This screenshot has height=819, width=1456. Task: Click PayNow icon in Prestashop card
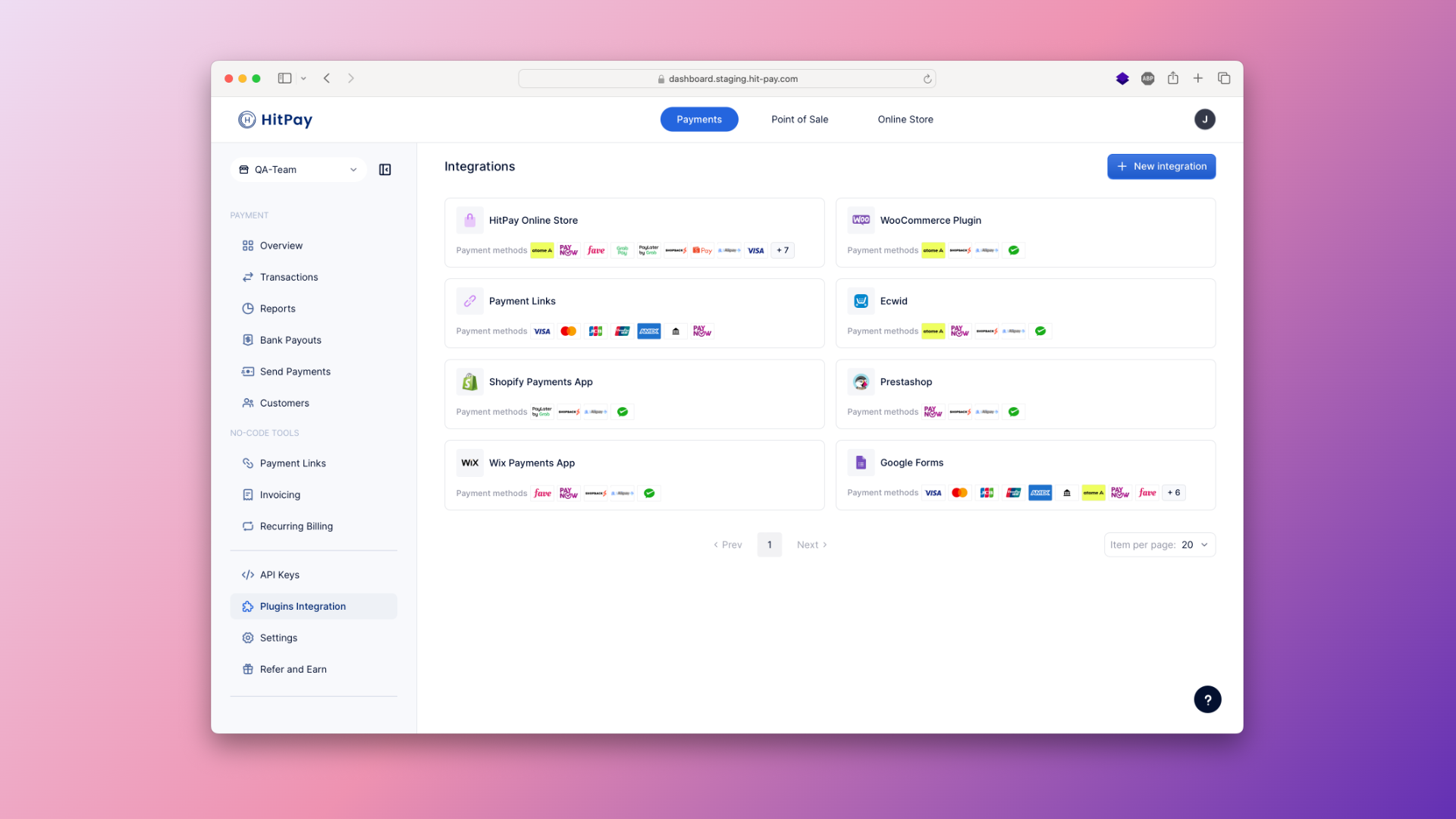[x=933, y=413]
